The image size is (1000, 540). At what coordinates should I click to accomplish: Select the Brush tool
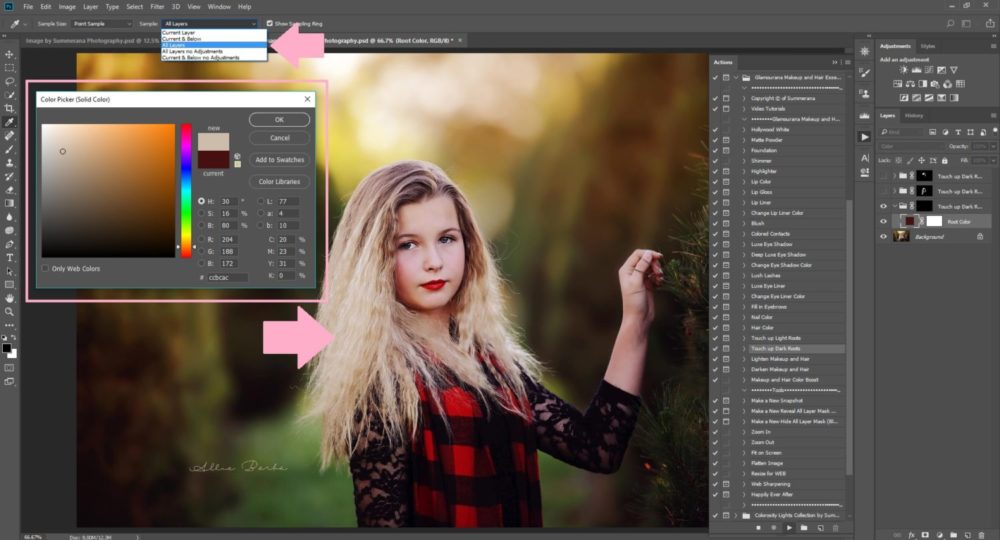pos(10,149)
